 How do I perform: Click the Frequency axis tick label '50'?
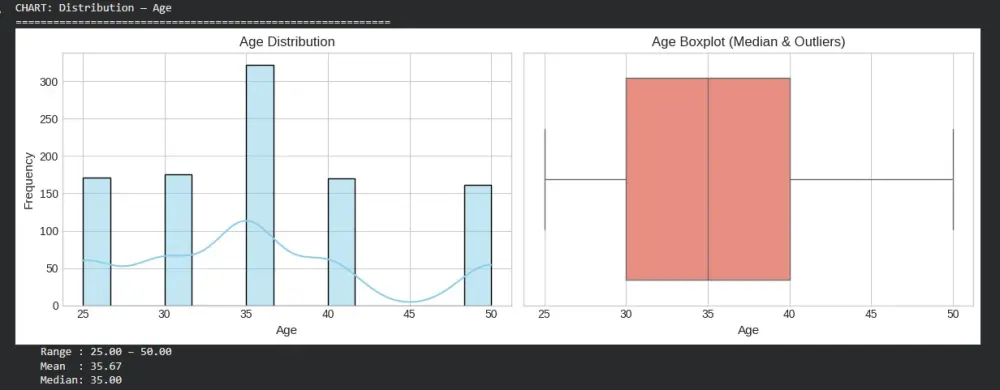tap(52, 268)
